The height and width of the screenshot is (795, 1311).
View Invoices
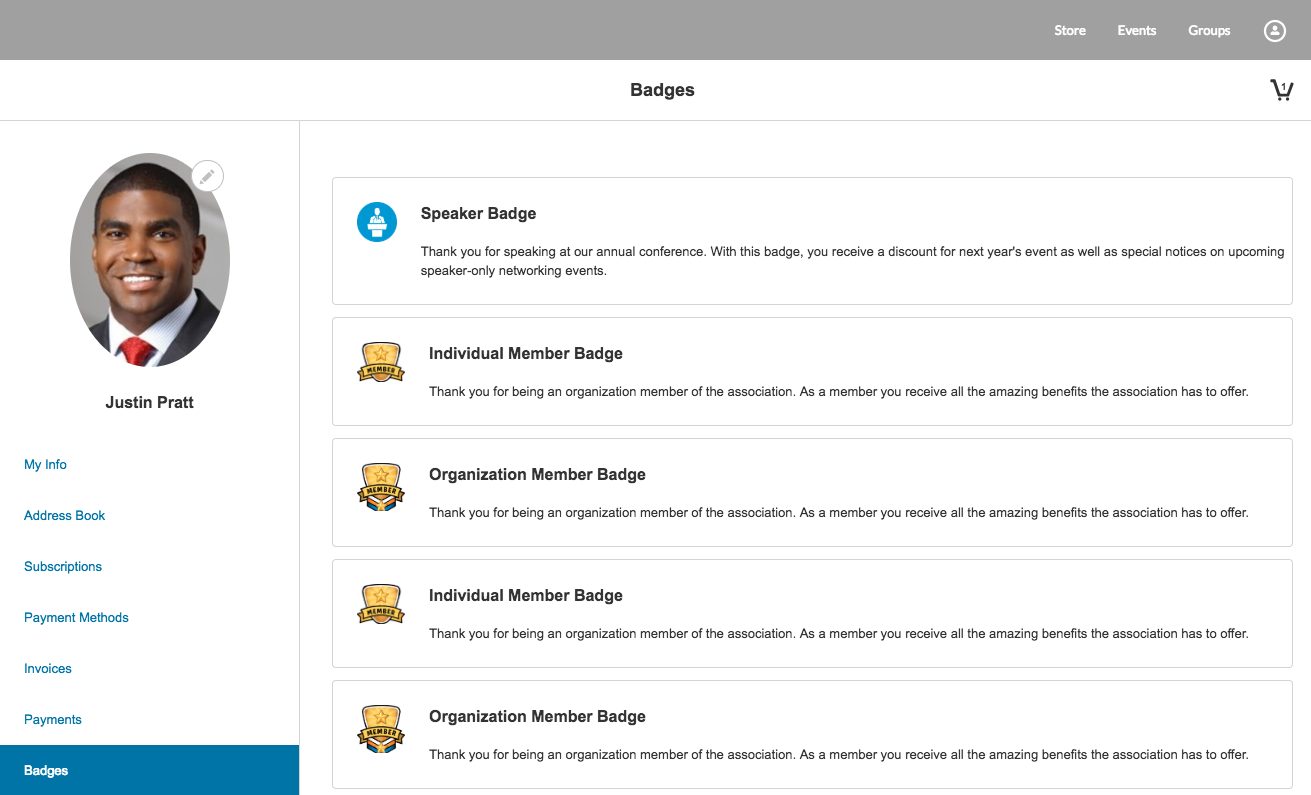point(47,668)
